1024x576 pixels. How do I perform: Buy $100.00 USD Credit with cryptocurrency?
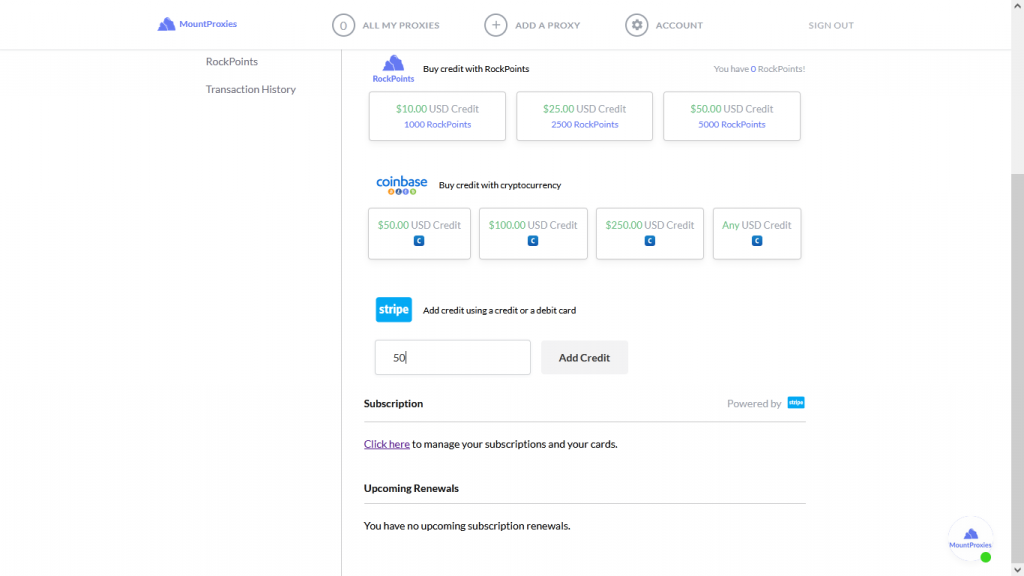point(533,234)
